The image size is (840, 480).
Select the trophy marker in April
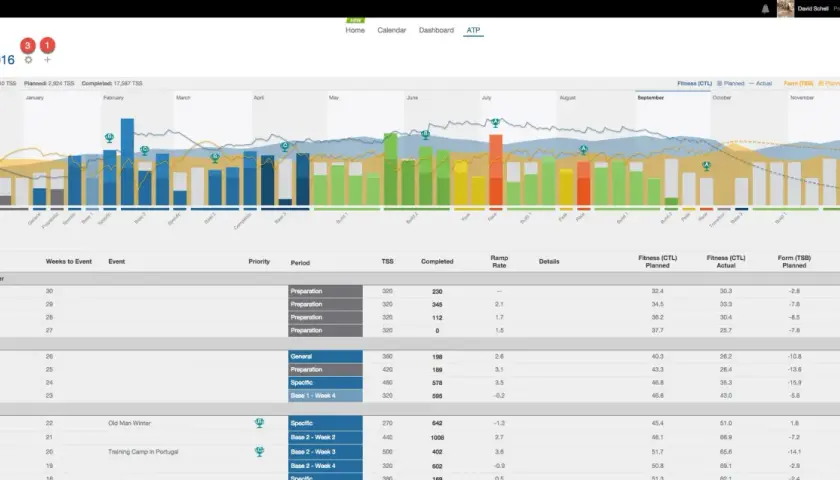[284, 146]
